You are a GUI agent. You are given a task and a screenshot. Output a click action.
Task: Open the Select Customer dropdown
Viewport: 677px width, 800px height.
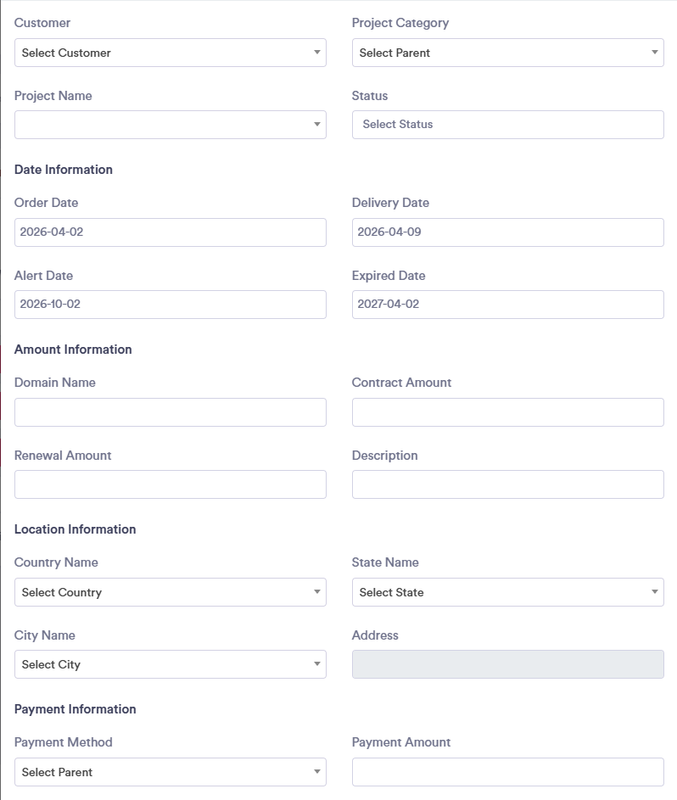[x=170, y=53]
